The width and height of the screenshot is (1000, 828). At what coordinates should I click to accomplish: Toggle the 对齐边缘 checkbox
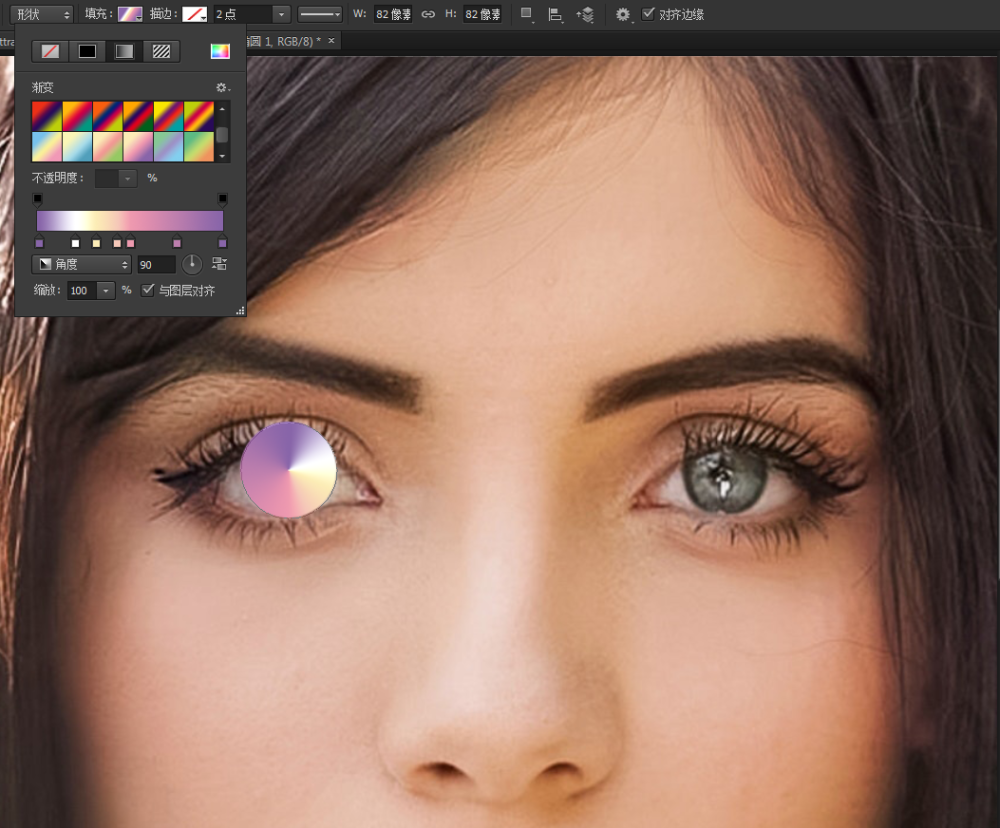pyautogui.click(x=648, y=14)
